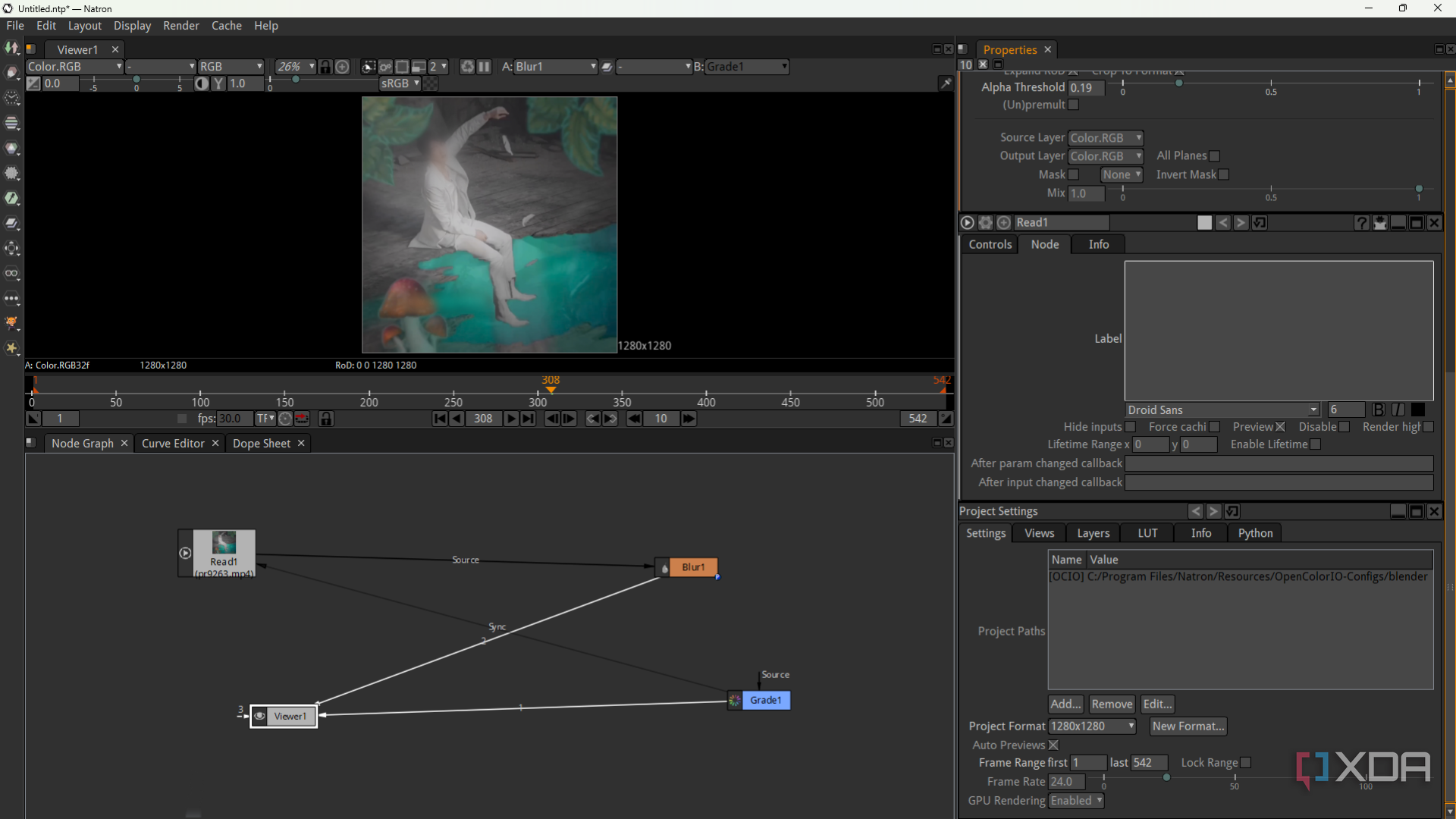Screen dimensions: 1456x819
Task: Open the Project Format 1280x1280 dropdown
Action: coord(1092,726)
